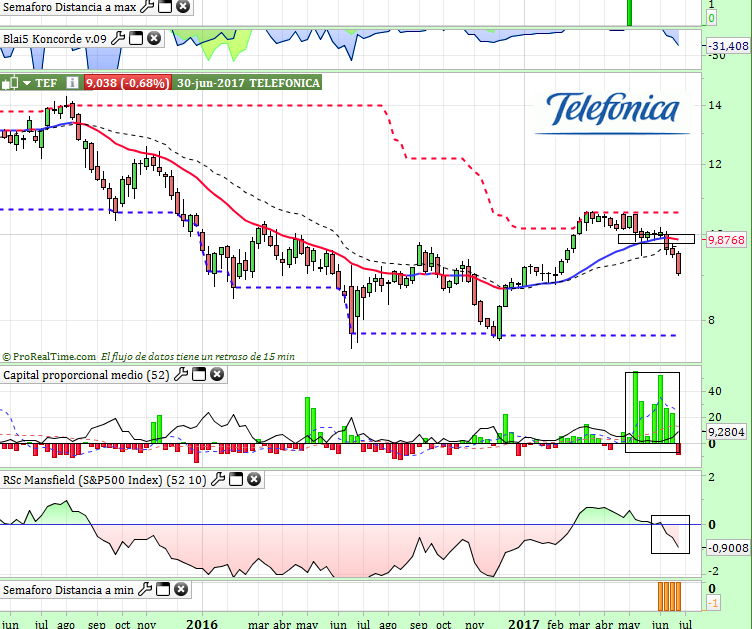This screenshot has height=629, width=752.
Task: Open settings wrench for Blai5 Koncorde
Action: (118, 38)
